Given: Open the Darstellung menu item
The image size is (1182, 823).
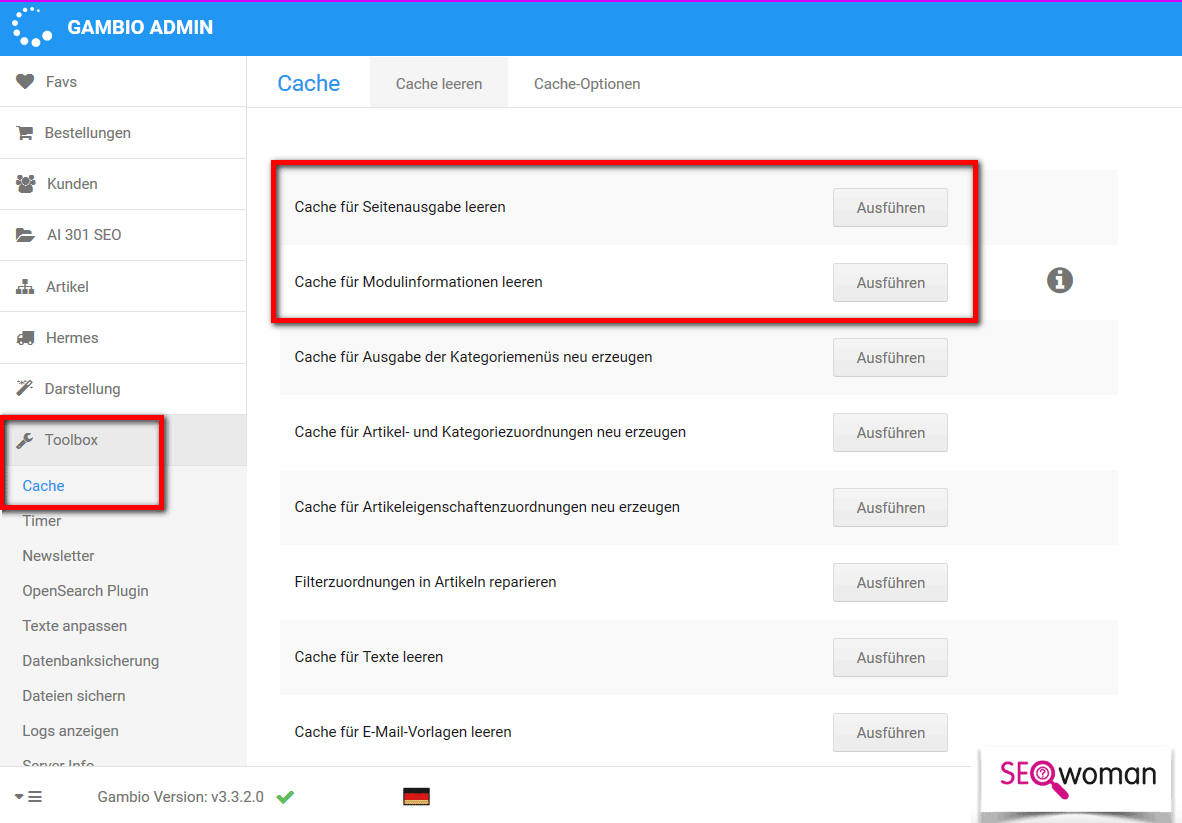Looking at the screenshot, I should click(123, 389).
